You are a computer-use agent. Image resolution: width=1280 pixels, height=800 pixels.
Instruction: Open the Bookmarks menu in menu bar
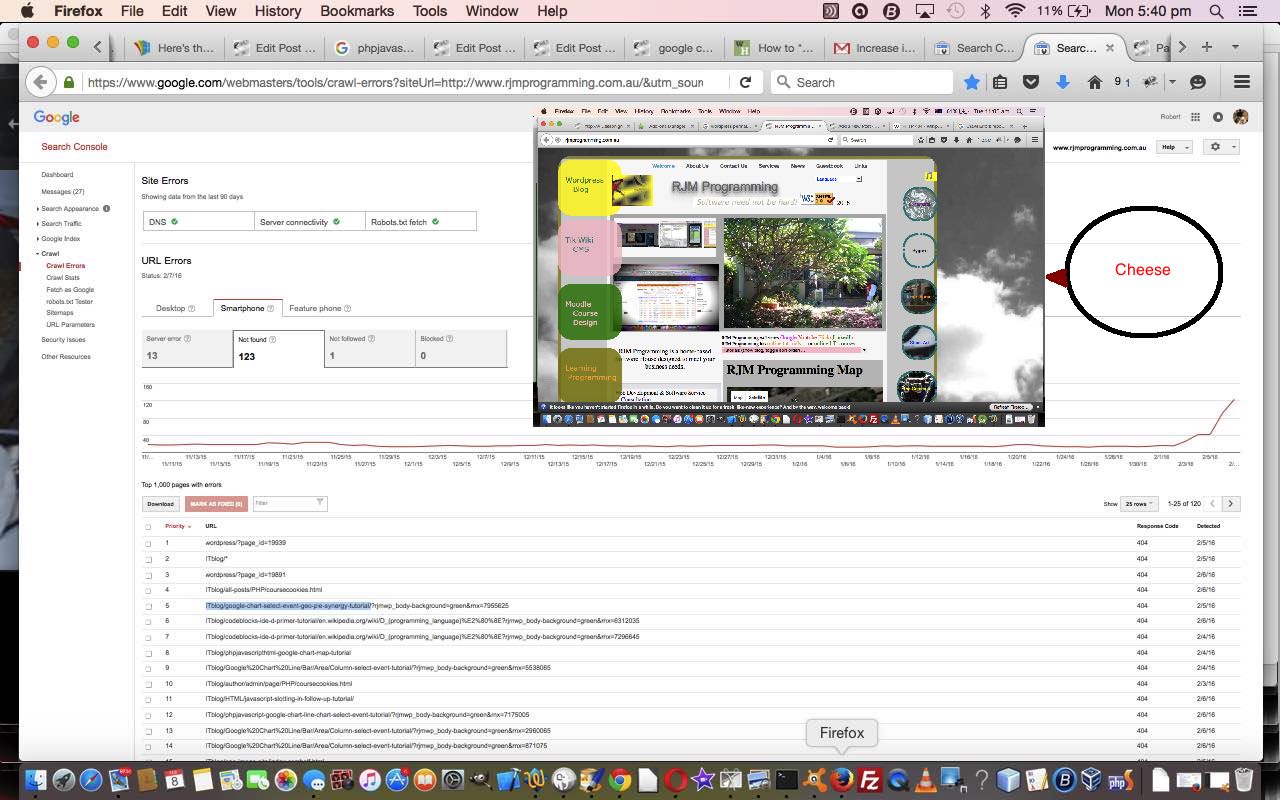coord(357,11)
